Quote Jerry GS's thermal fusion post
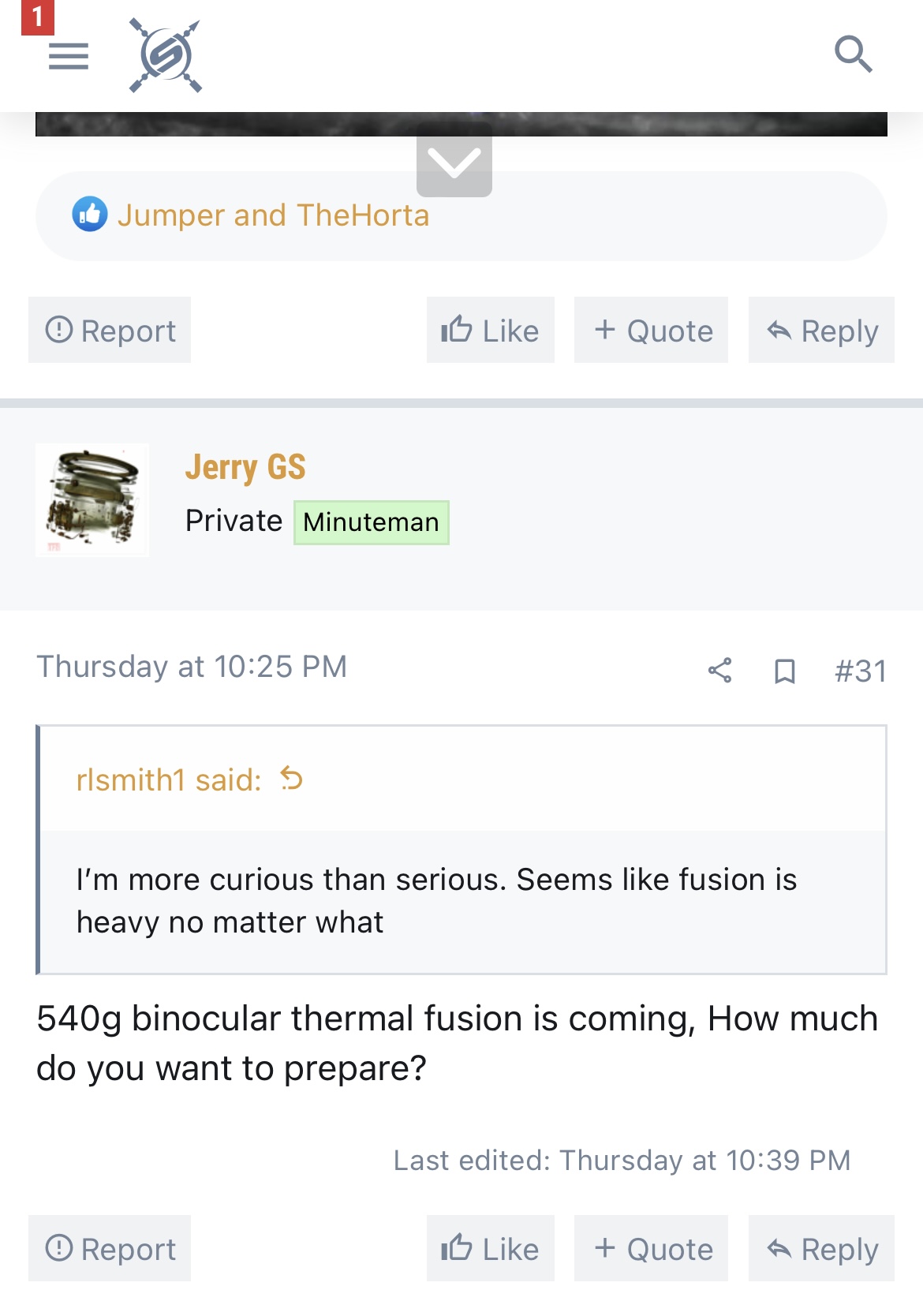Screen dimensions: 923x1316 tap(651, 1248)
